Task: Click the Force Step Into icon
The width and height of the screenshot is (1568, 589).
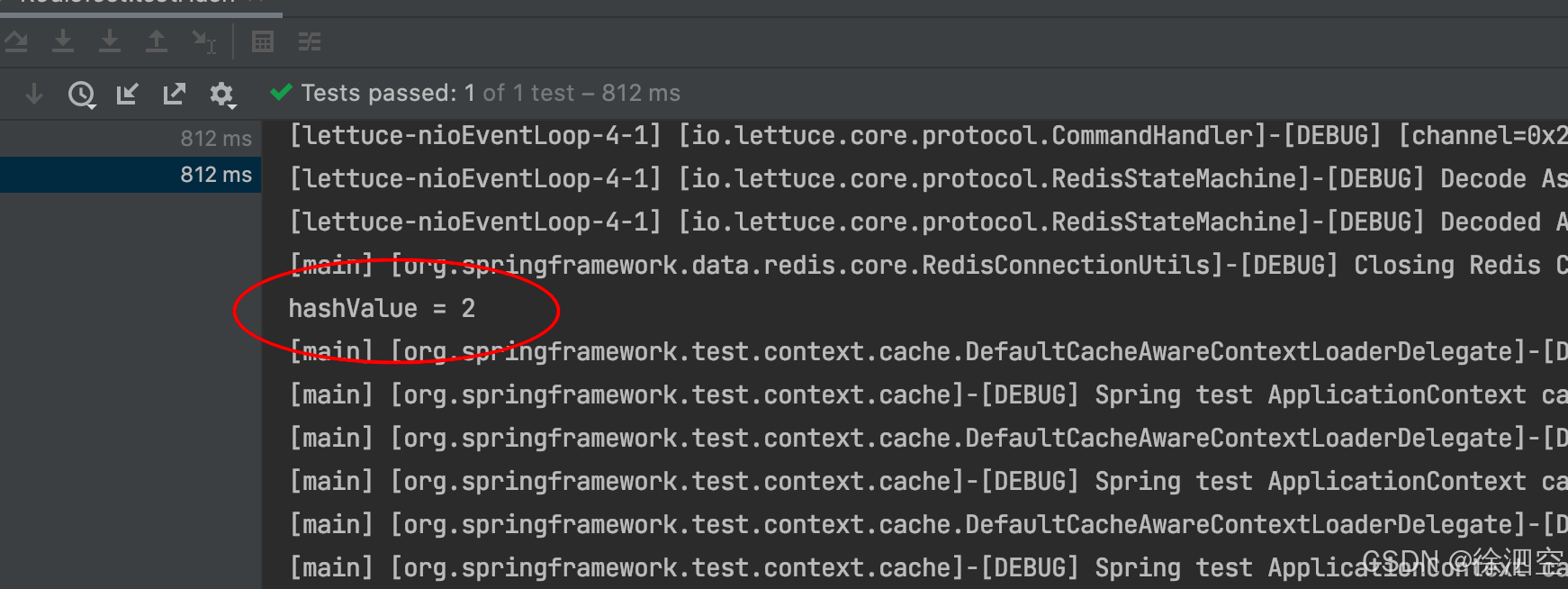Action: click(x=110, y=41)
